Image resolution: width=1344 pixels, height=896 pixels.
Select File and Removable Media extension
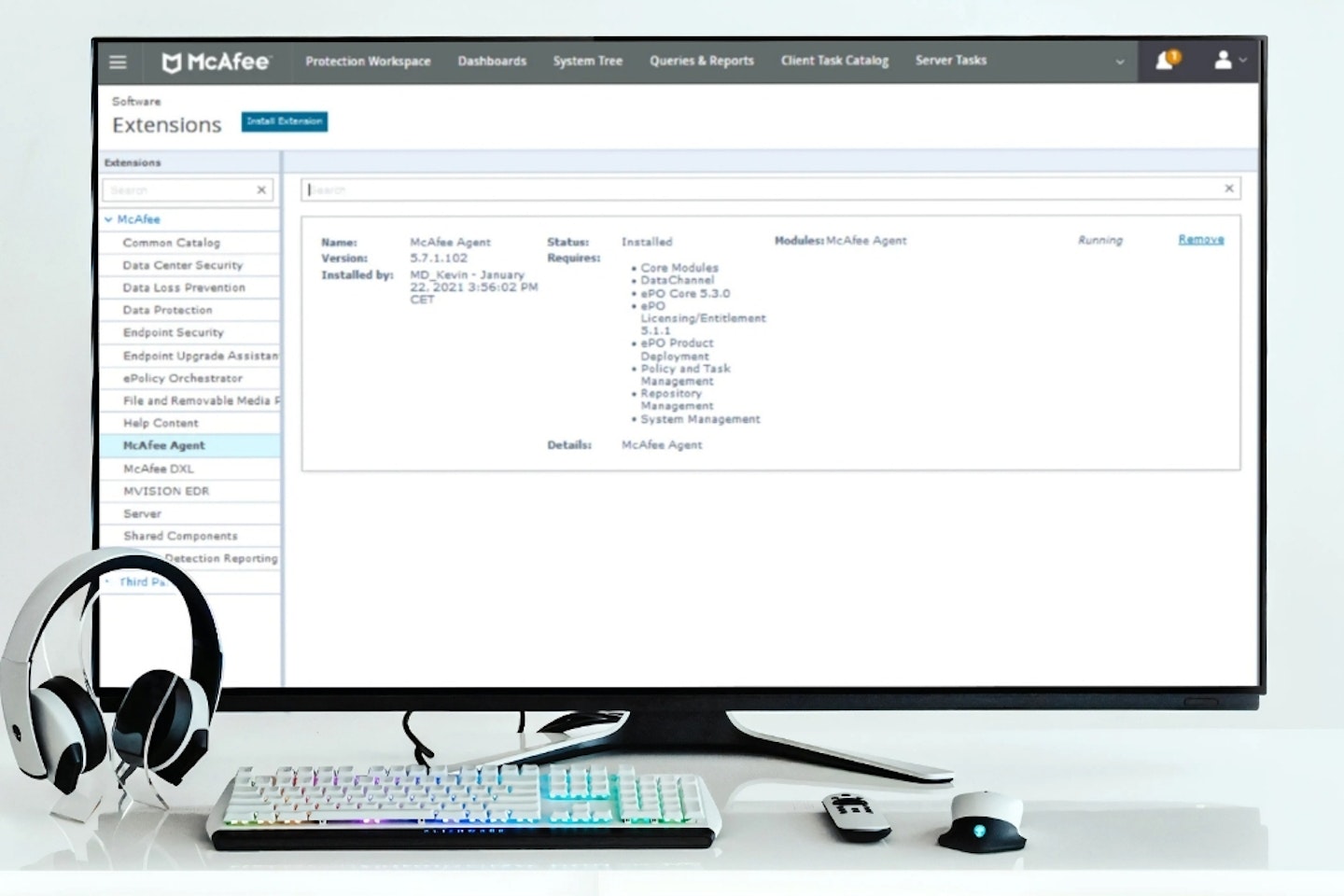pyautogui.click(x=201, y=400)
